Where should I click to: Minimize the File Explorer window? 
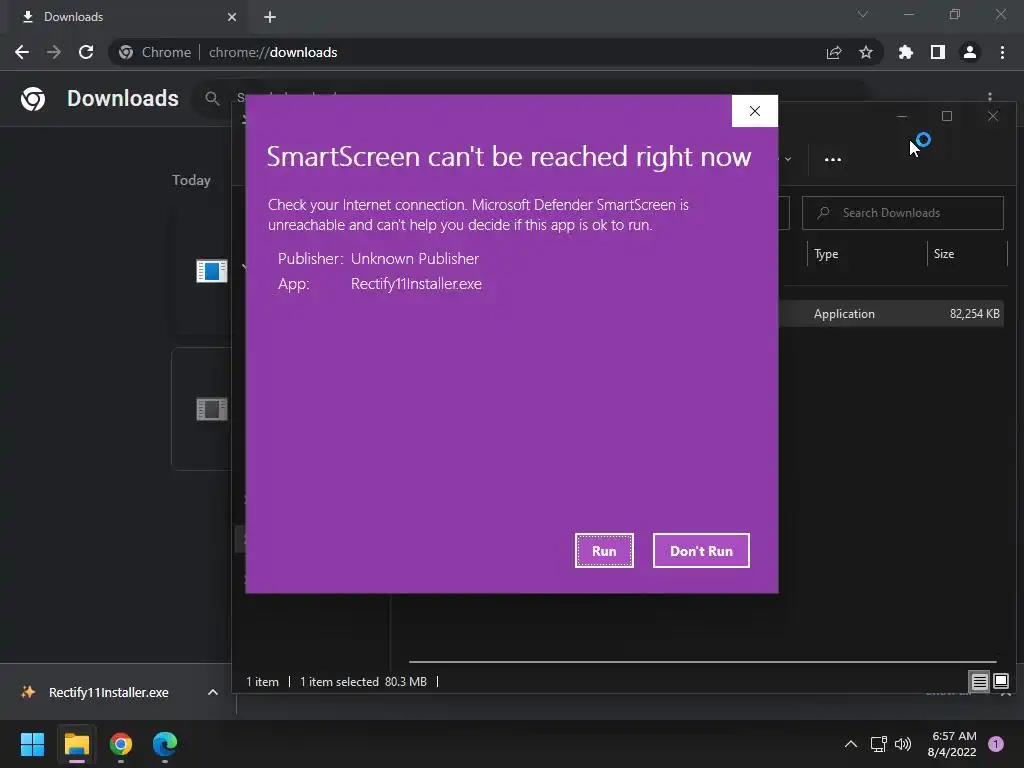902,116
